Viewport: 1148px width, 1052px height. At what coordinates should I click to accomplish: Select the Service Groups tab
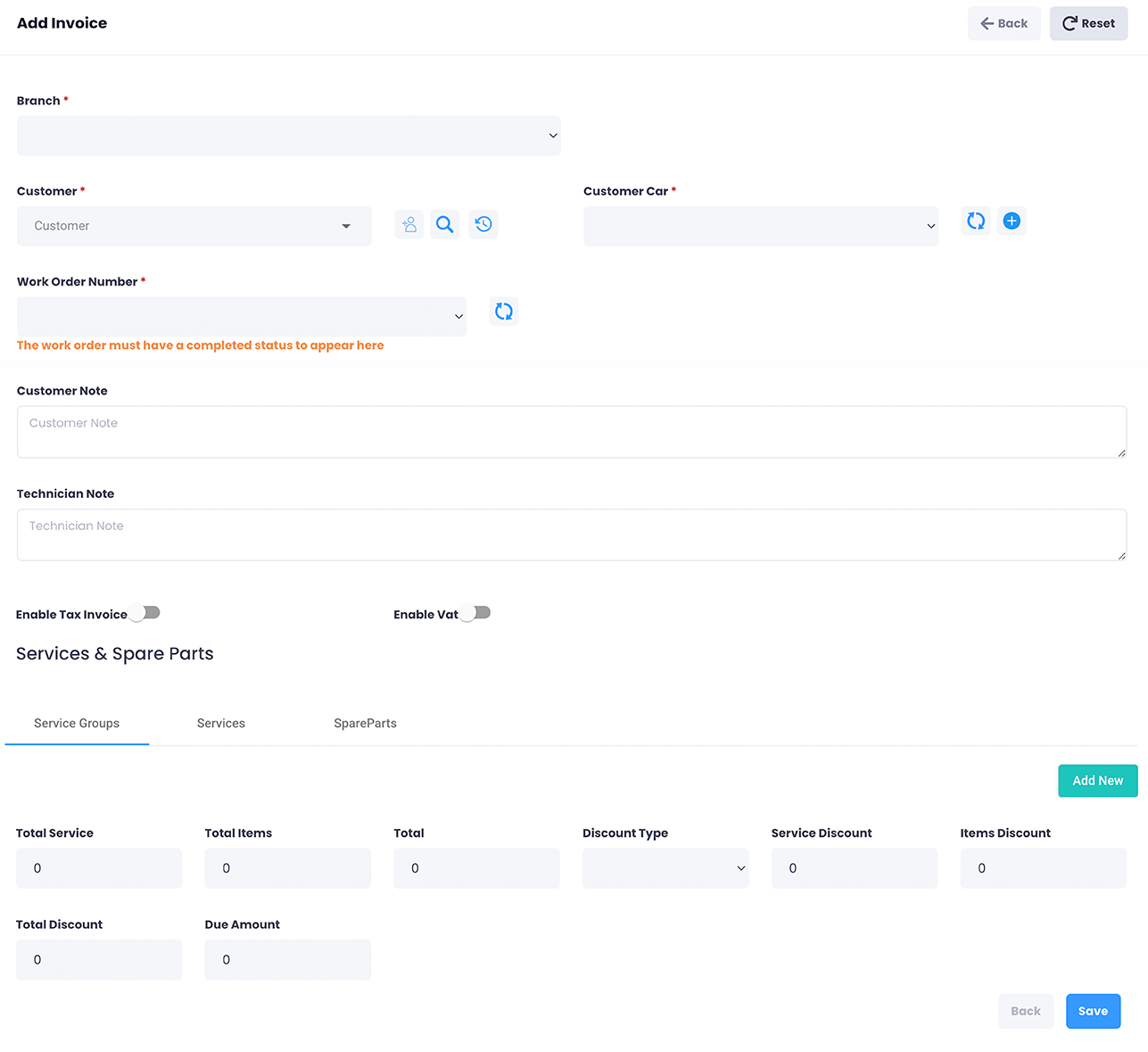point(77,724)
